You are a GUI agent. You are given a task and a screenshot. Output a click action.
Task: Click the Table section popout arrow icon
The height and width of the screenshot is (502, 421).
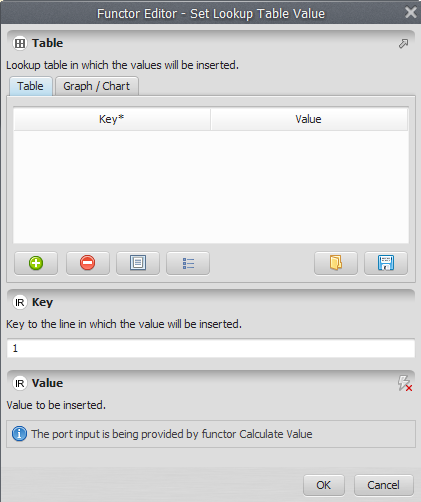(404, 44)
